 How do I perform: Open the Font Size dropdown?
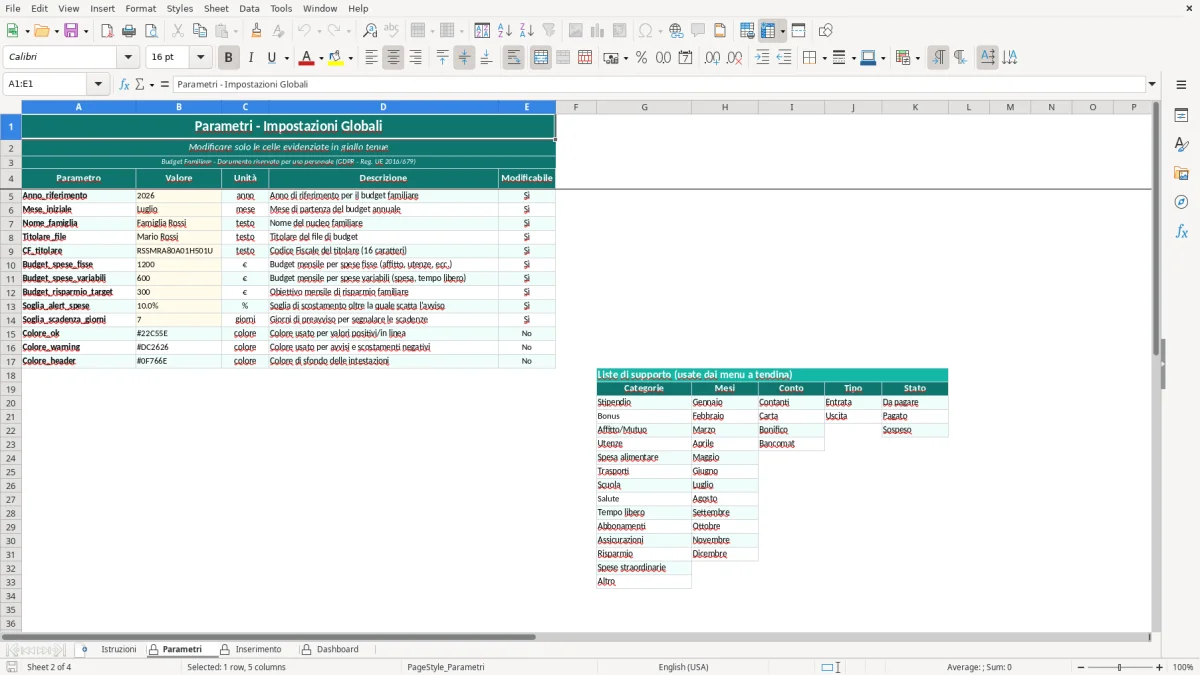pyautogui.click(x=201, y=58)
